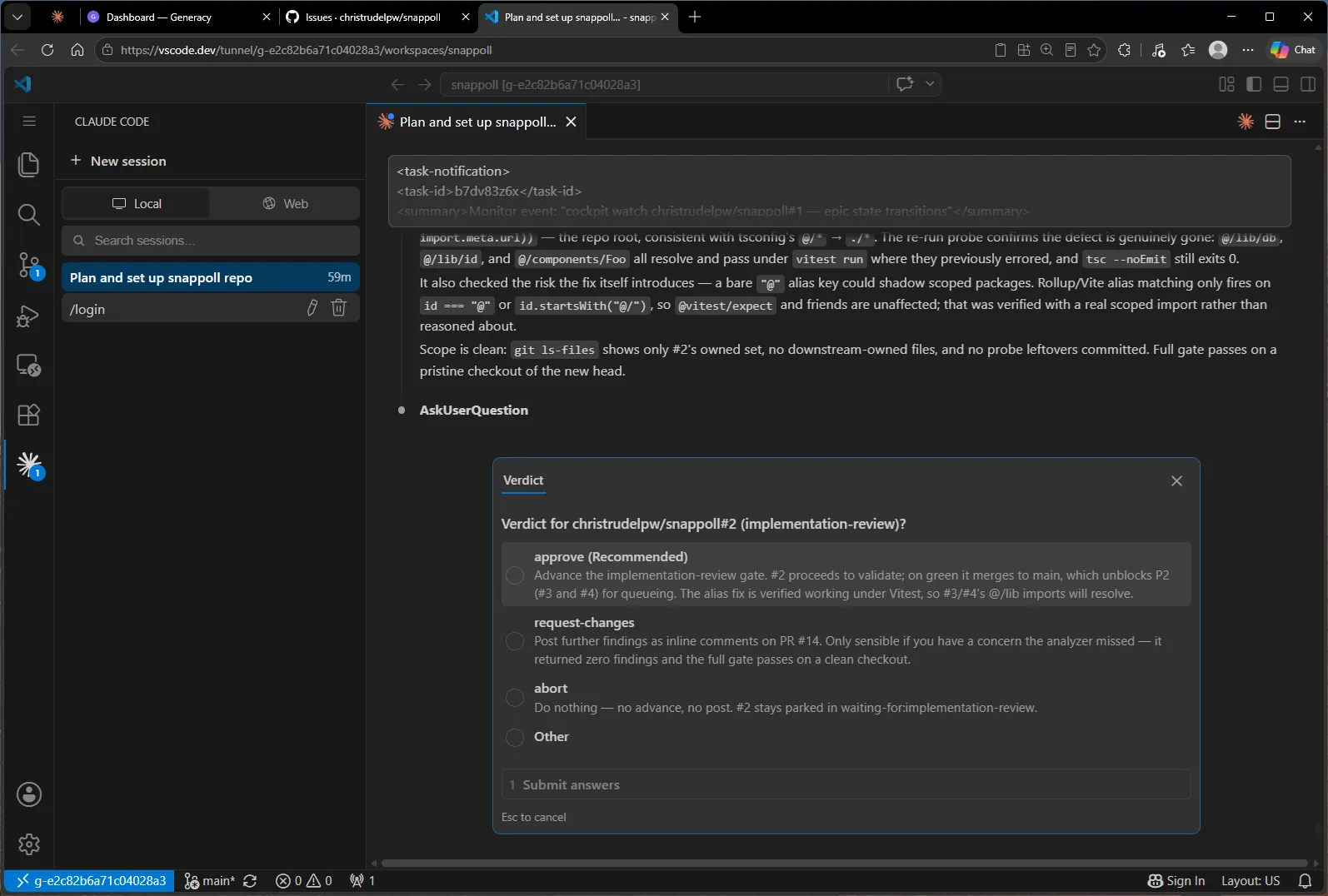Focus the Search sessions input field

pos(211,241)
